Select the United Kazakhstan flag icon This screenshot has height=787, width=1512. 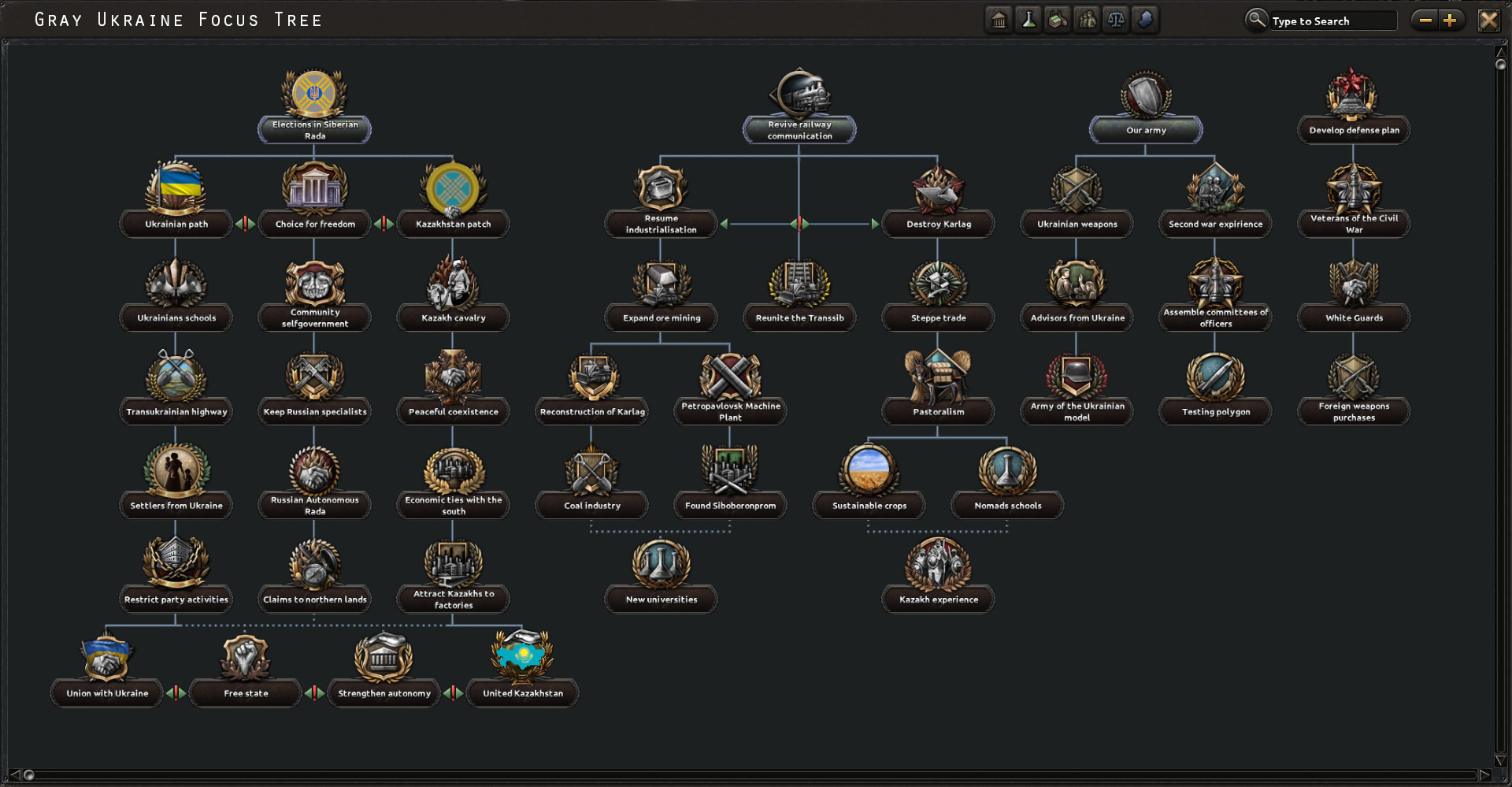[x=522, y=657]
